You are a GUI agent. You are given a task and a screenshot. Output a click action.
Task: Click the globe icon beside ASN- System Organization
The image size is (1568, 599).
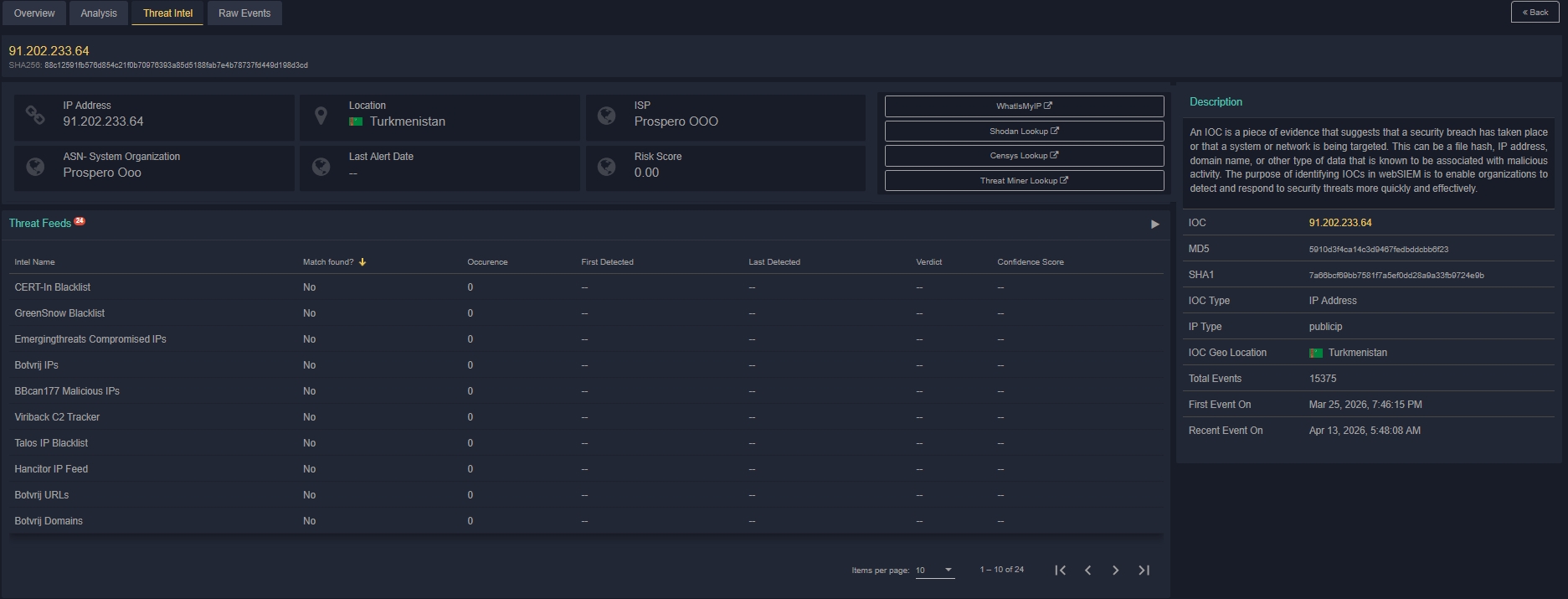click(x=35, y=167)
